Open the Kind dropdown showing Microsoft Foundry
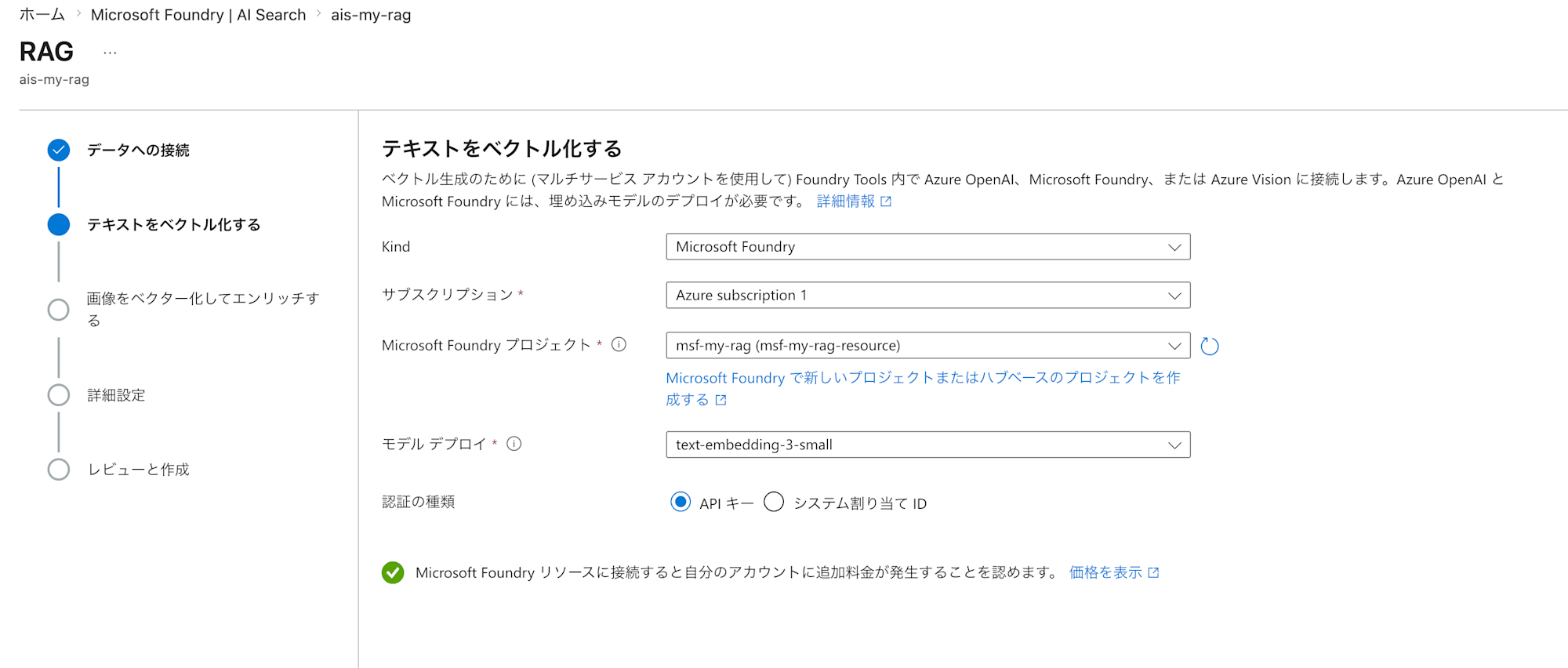 tap(928, 247)
